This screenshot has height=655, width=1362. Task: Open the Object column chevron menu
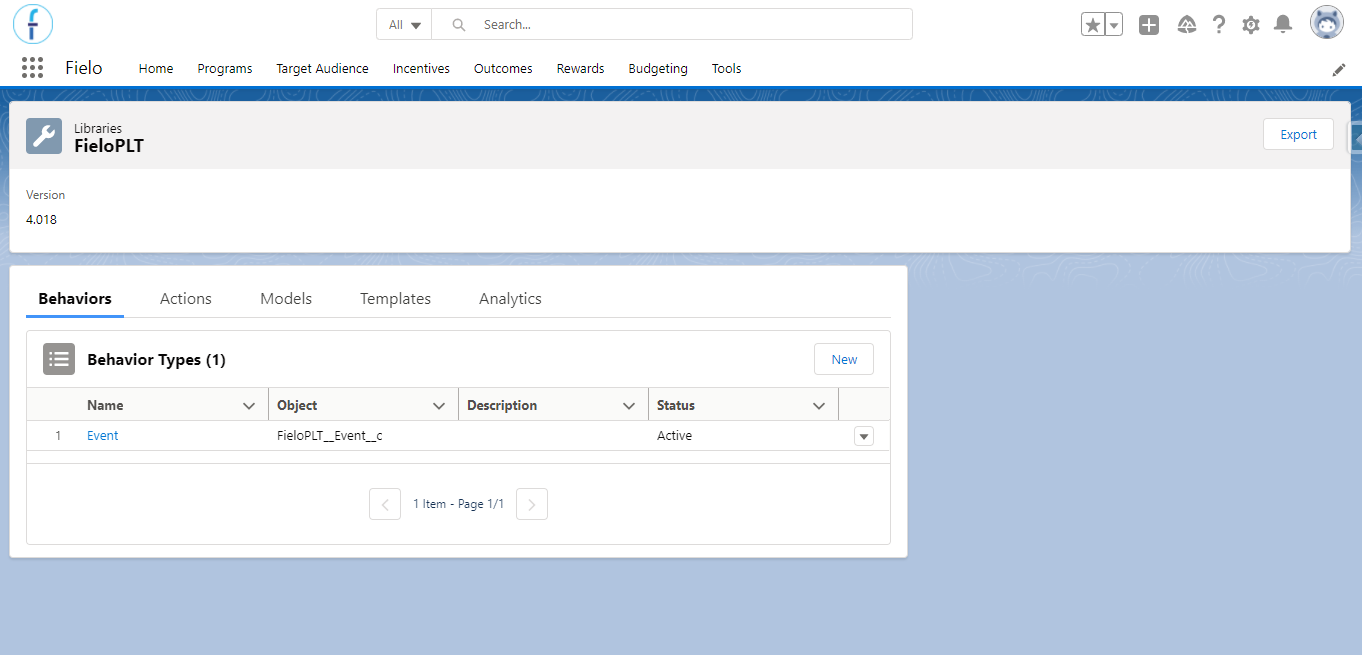(439, 406)
